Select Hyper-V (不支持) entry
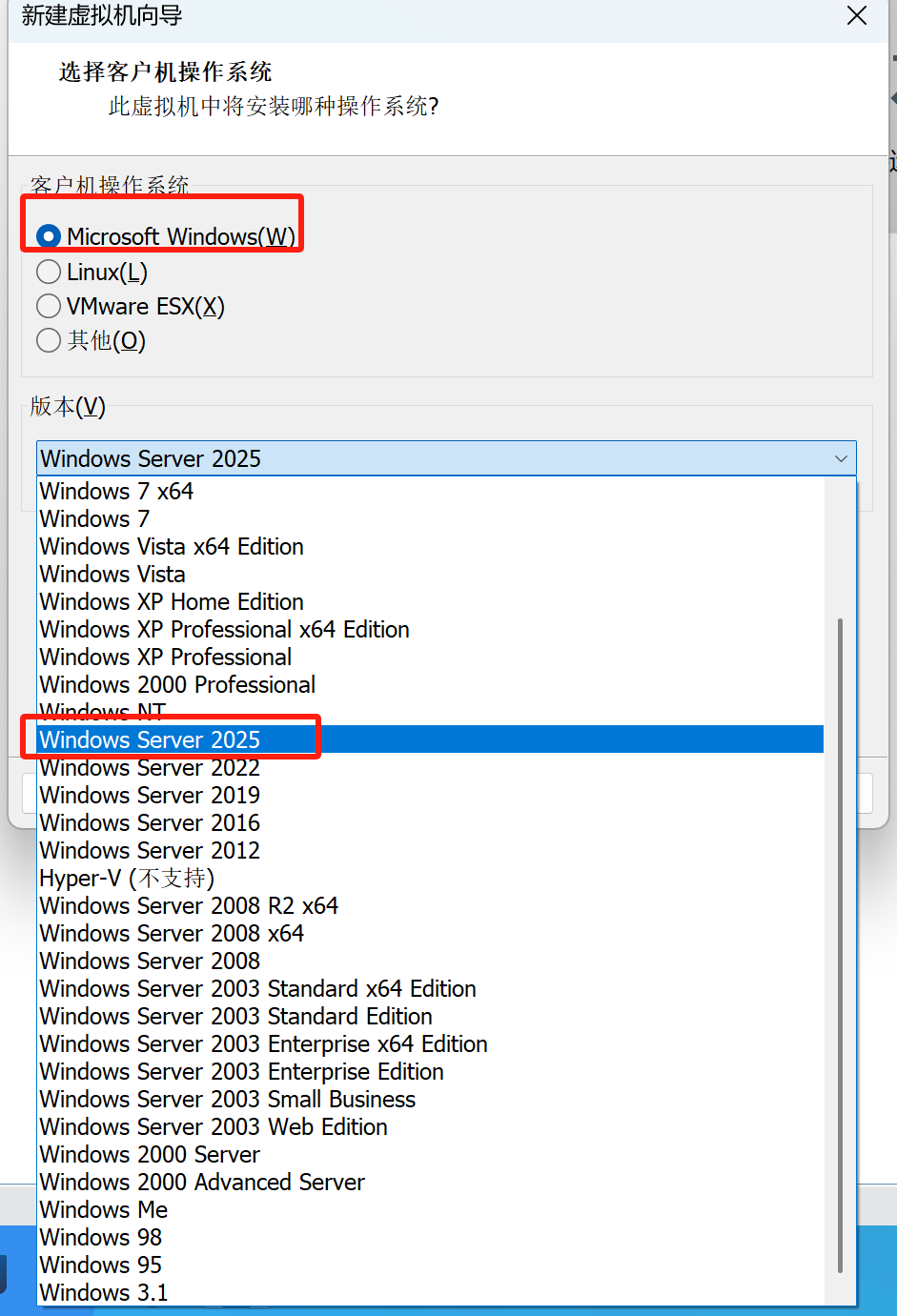Image resolution: width=897 pixels, height=1316 pixels. 431,878
